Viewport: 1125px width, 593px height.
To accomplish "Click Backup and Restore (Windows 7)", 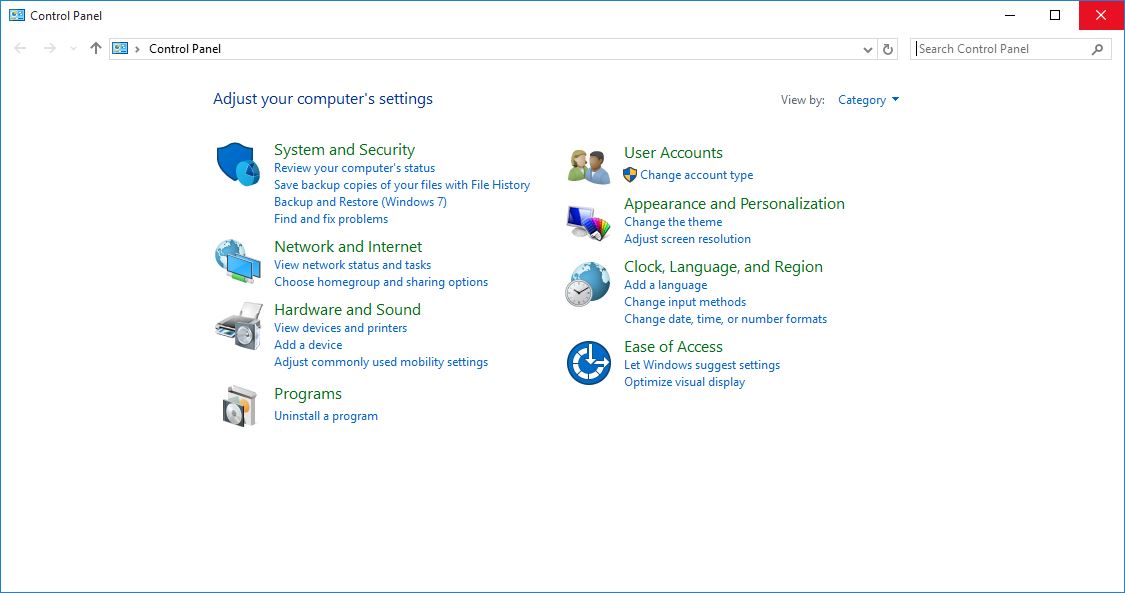I will click(x=360, y=202).
